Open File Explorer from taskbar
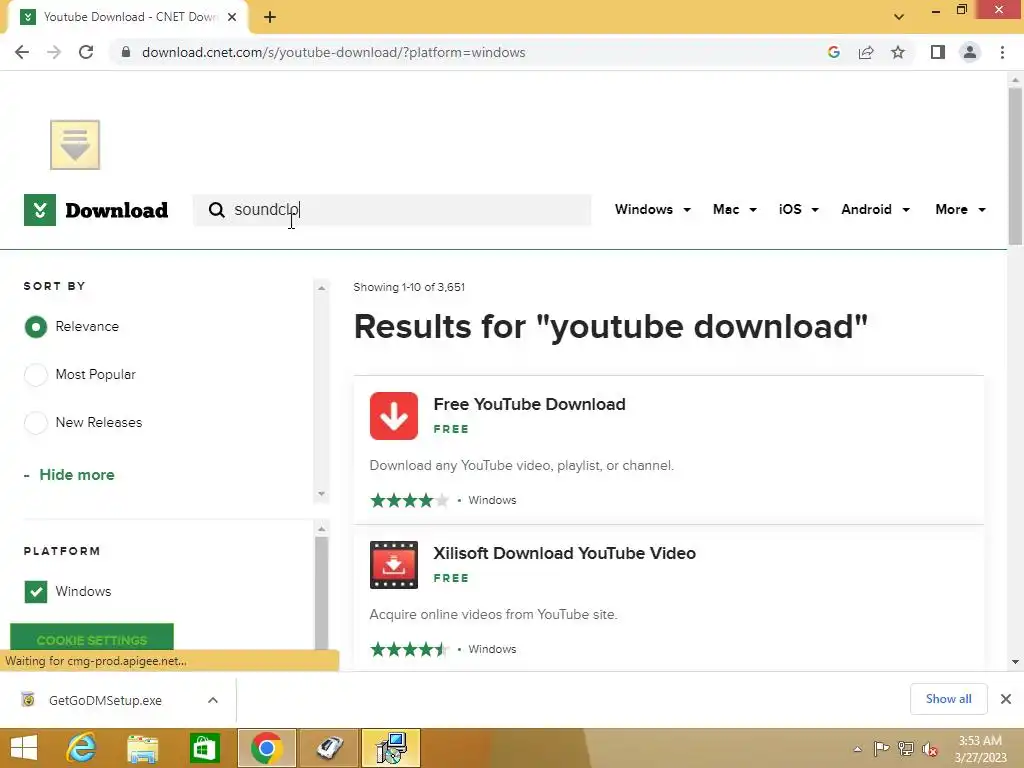 point(142,748)
